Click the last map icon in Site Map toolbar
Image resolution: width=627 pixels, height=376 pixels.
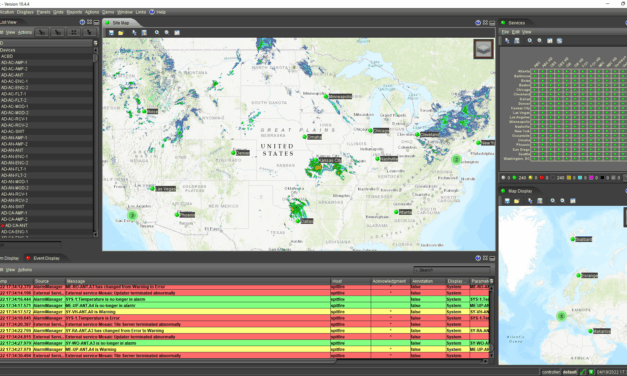coord(177,33)
